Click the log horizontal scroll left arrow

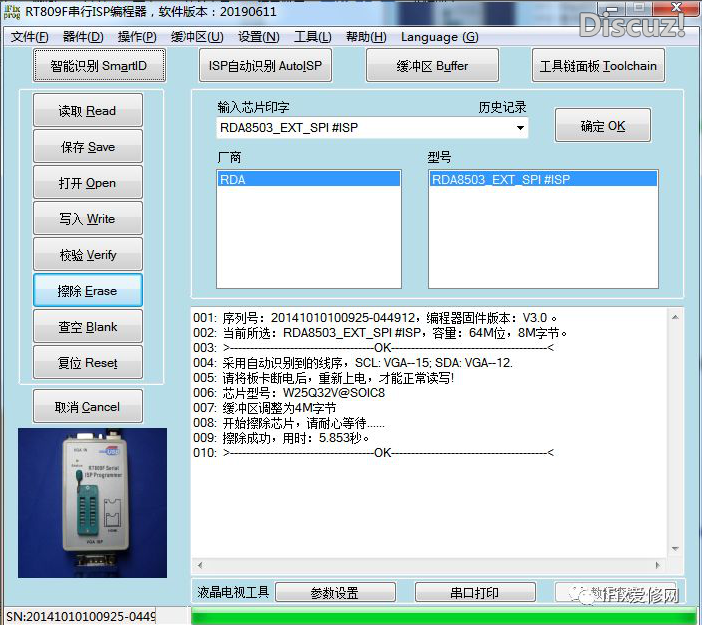tap(200, 565)
